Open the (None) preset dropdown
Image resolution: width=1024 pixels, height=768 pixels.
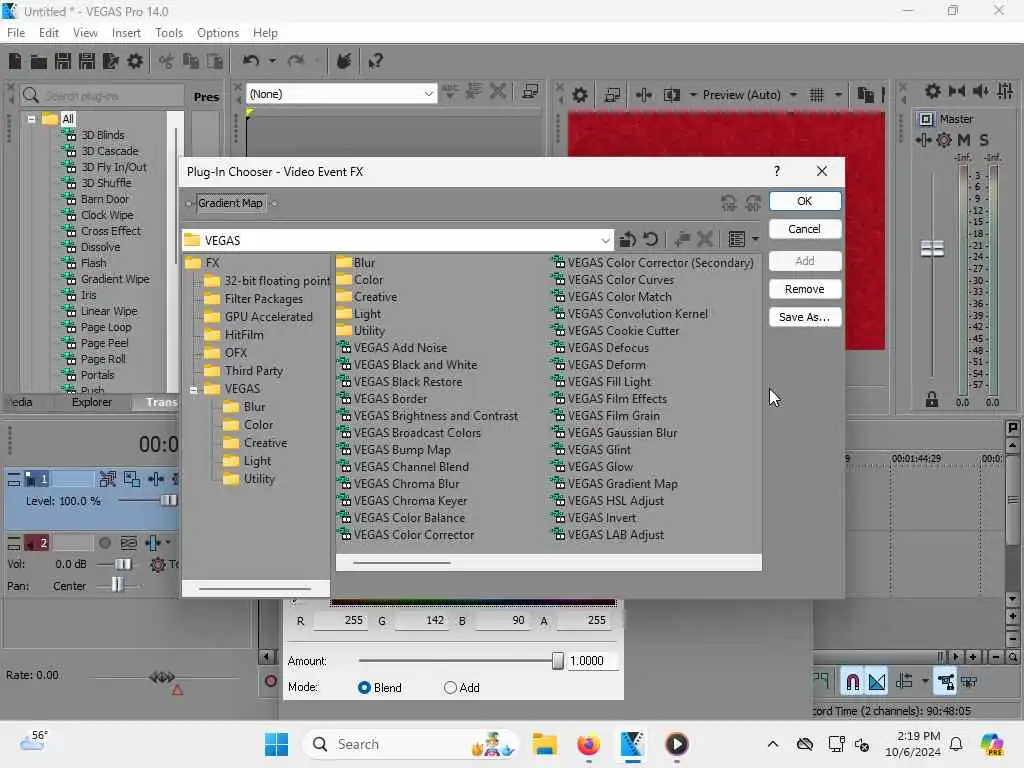coord(428,94)
